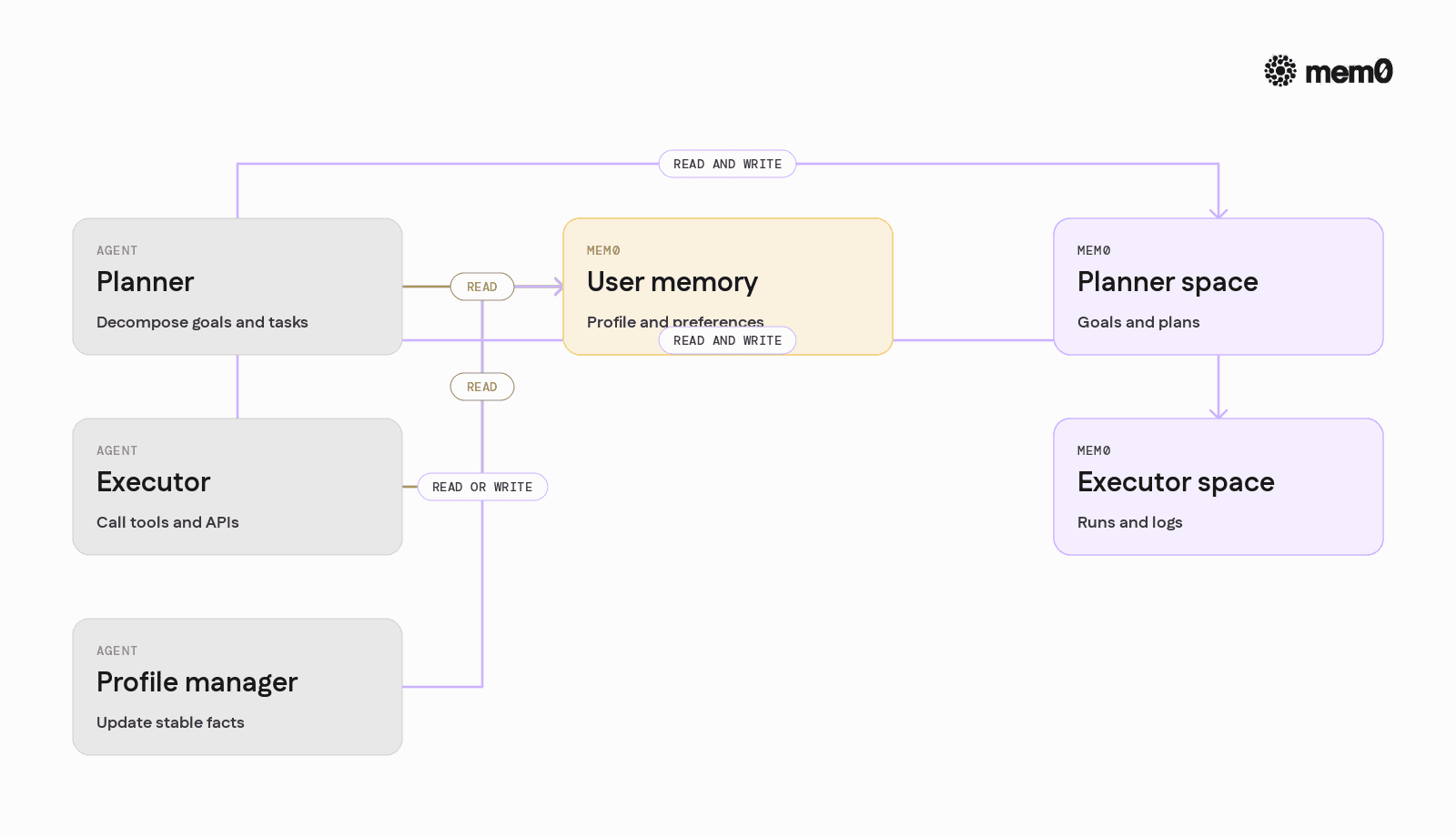
Task: Click MEM0 label above Executor space
Action: pyautogui.click(x=1094, y=450)
